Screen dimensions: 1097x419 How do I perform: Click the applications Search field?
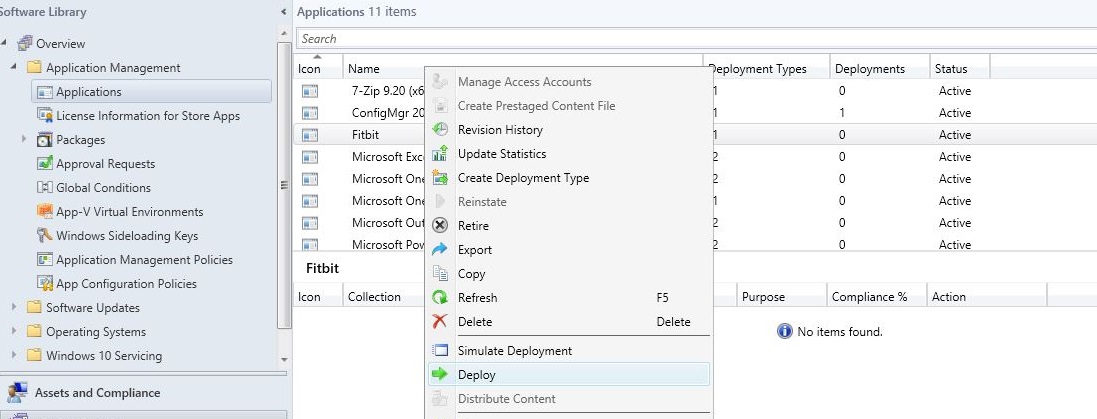pos(696,38)
